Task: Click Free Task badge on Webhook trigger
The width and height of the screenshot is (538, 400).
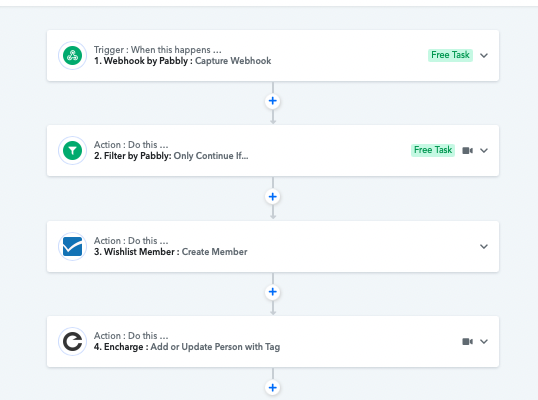Action: point(450,55)
